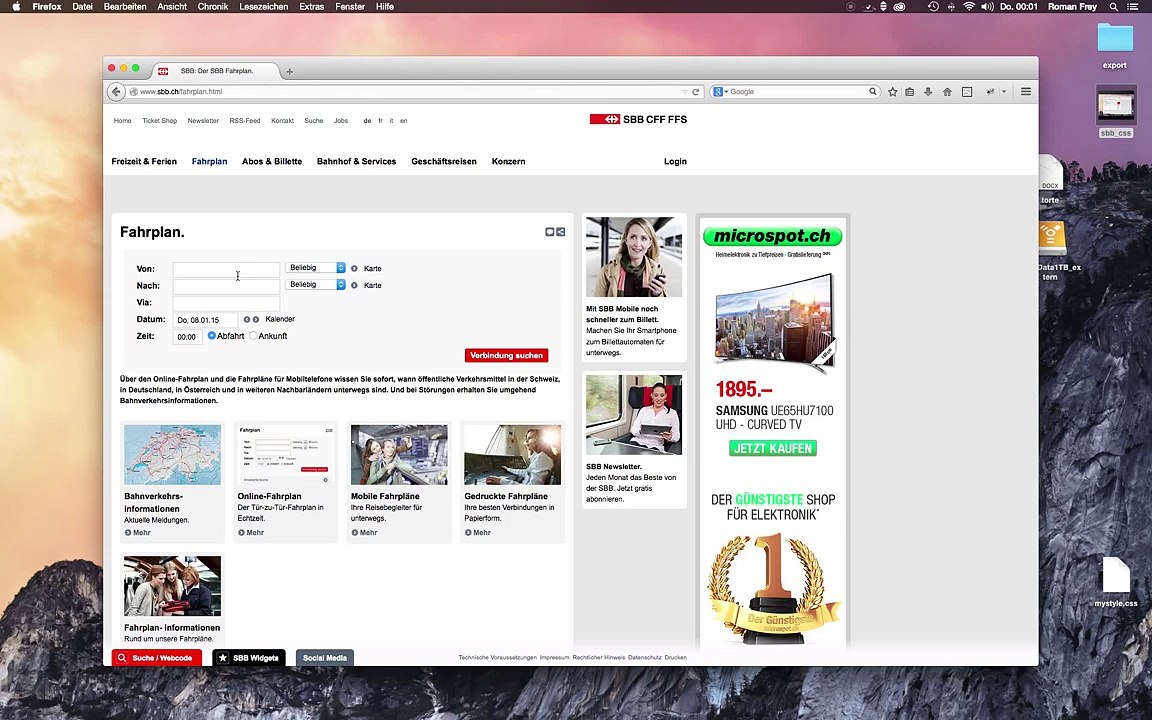Screen dimensions: 1152x720
Task: Show bookmarks list icon in toolbar
Action: [910, 92]
